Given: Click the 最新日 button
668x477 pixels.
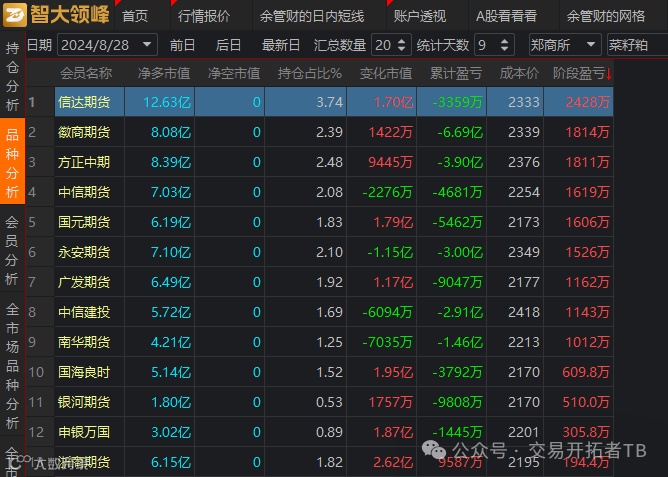Looking at the screenshot, I should click(281, 45).
